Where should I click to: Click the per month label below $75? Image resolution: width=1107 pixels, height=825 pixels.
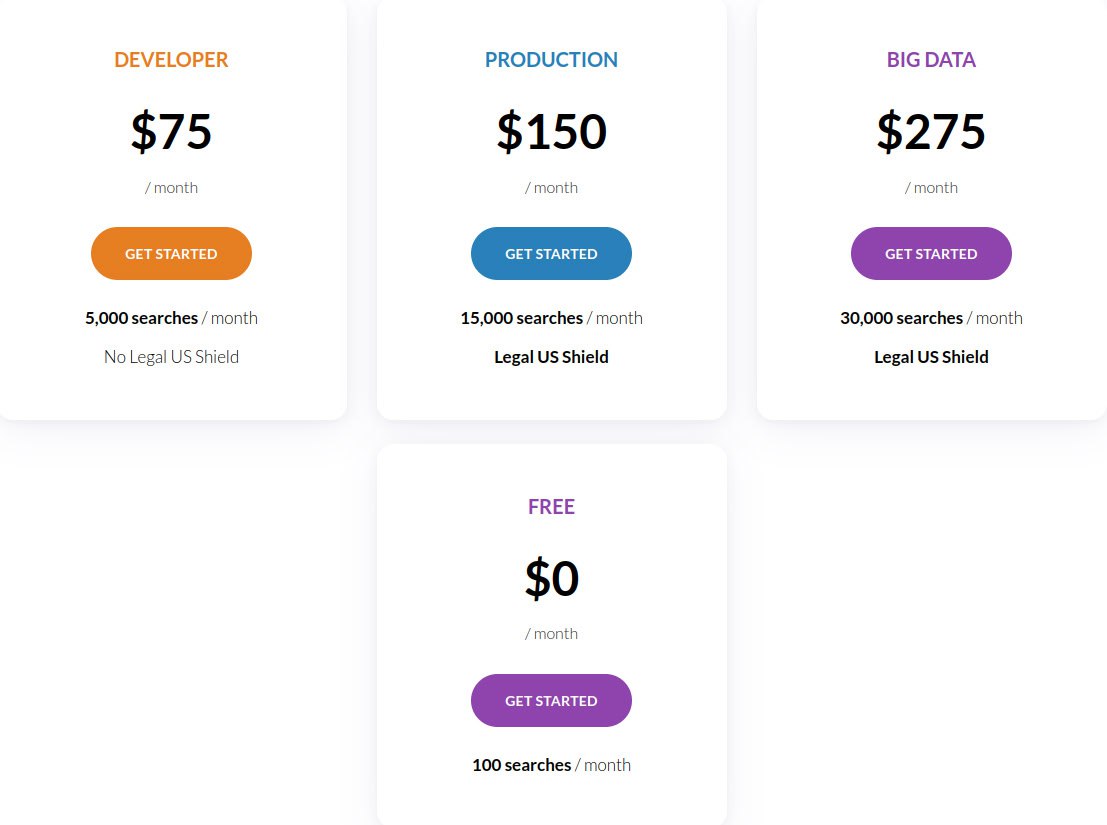(171, 188)
